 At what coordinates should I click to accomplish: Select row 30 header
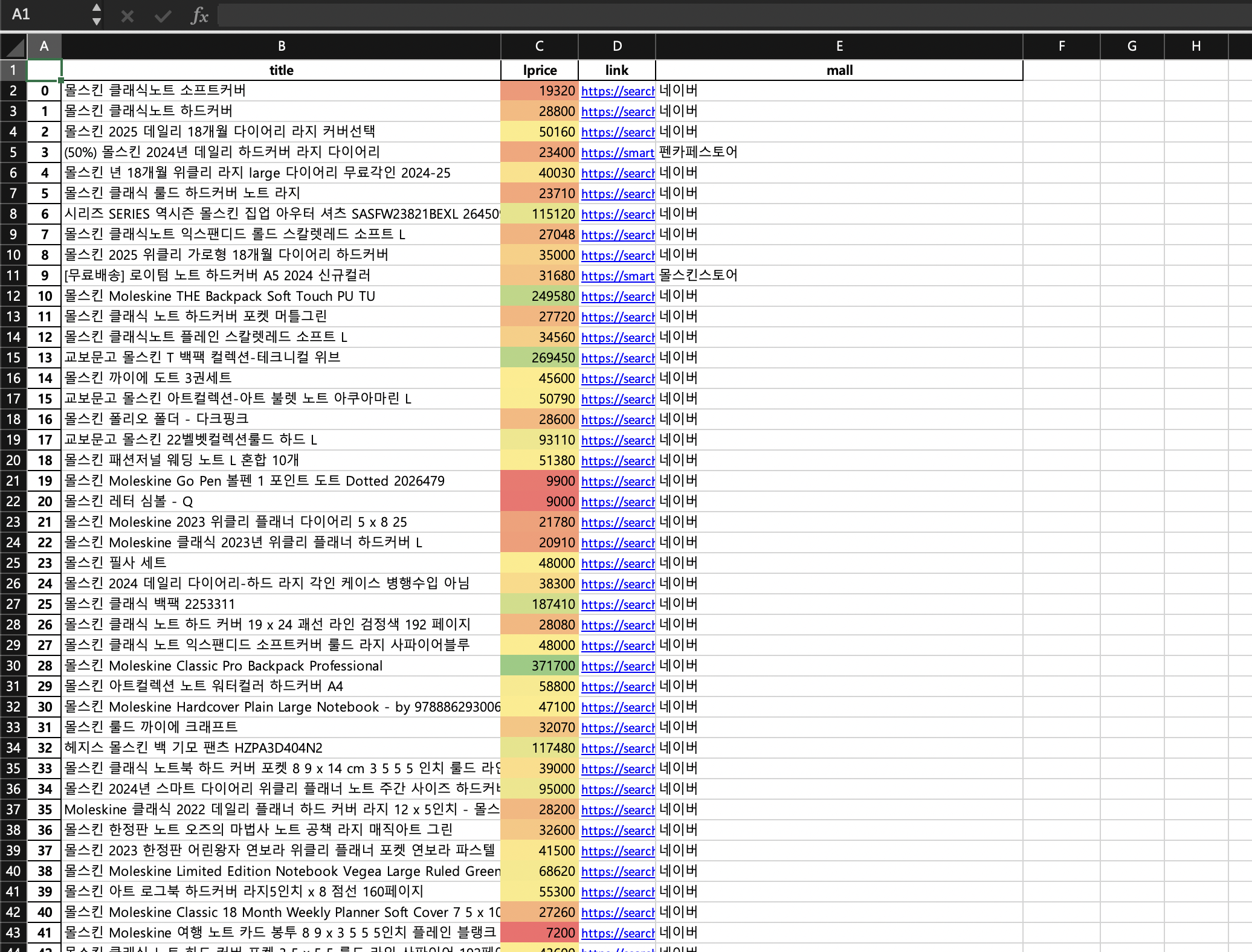coord(13,666)
